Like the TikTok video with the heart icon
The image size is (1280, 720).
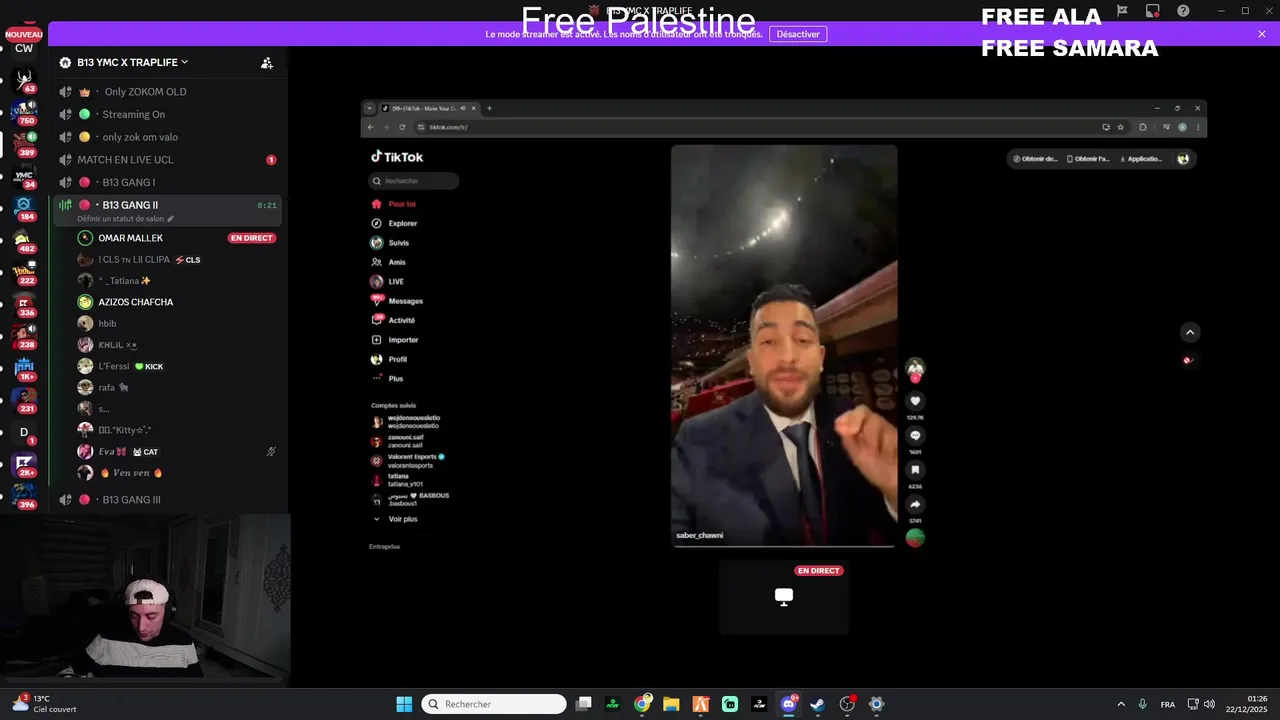point(915,401)
